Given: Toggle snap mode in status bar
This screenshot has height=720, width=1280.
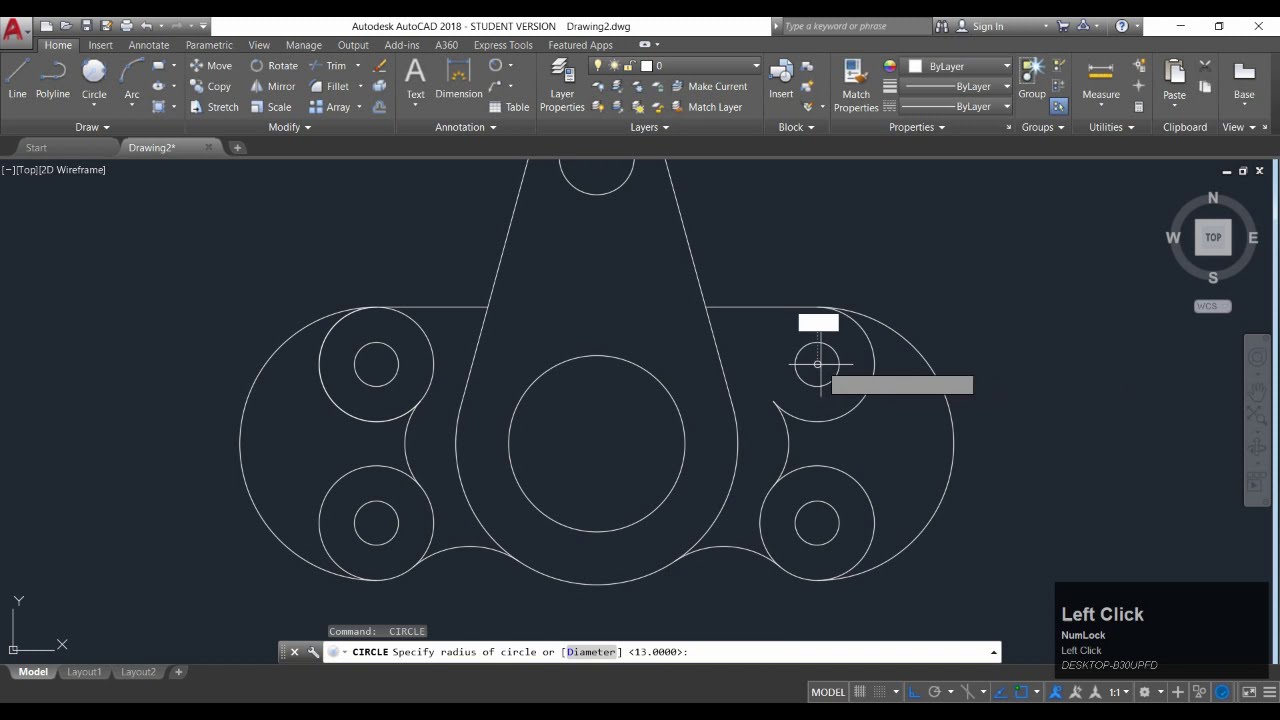Looking at the screenshot, I should coord(880,692).
